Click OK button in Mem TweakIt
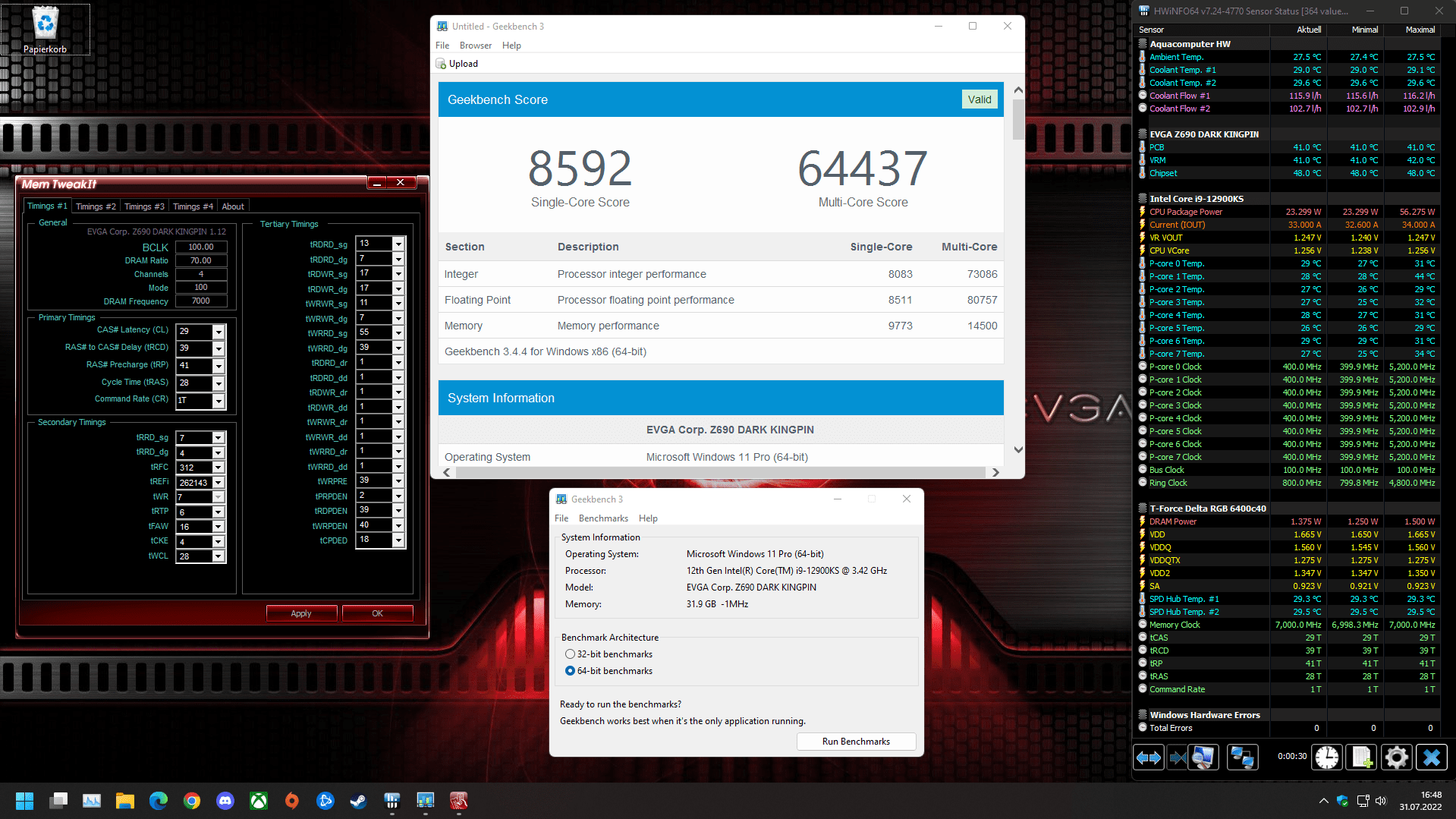 point(377,613)
